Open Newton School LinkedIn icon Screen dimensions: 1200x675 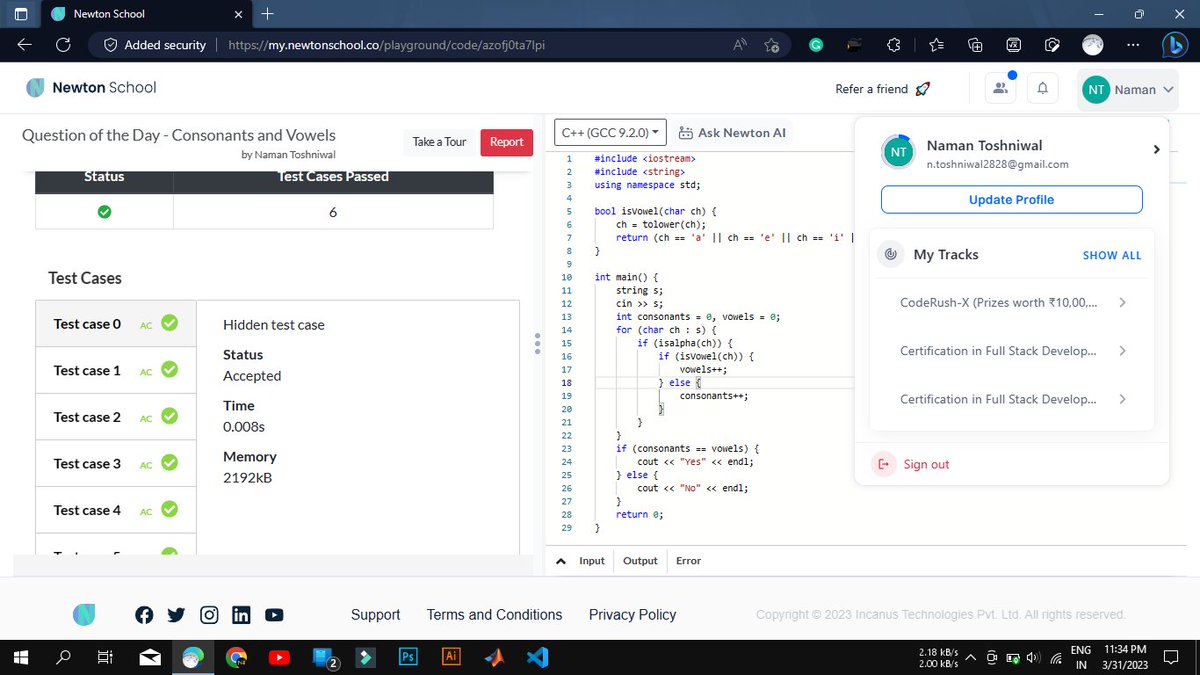(241, 615)
